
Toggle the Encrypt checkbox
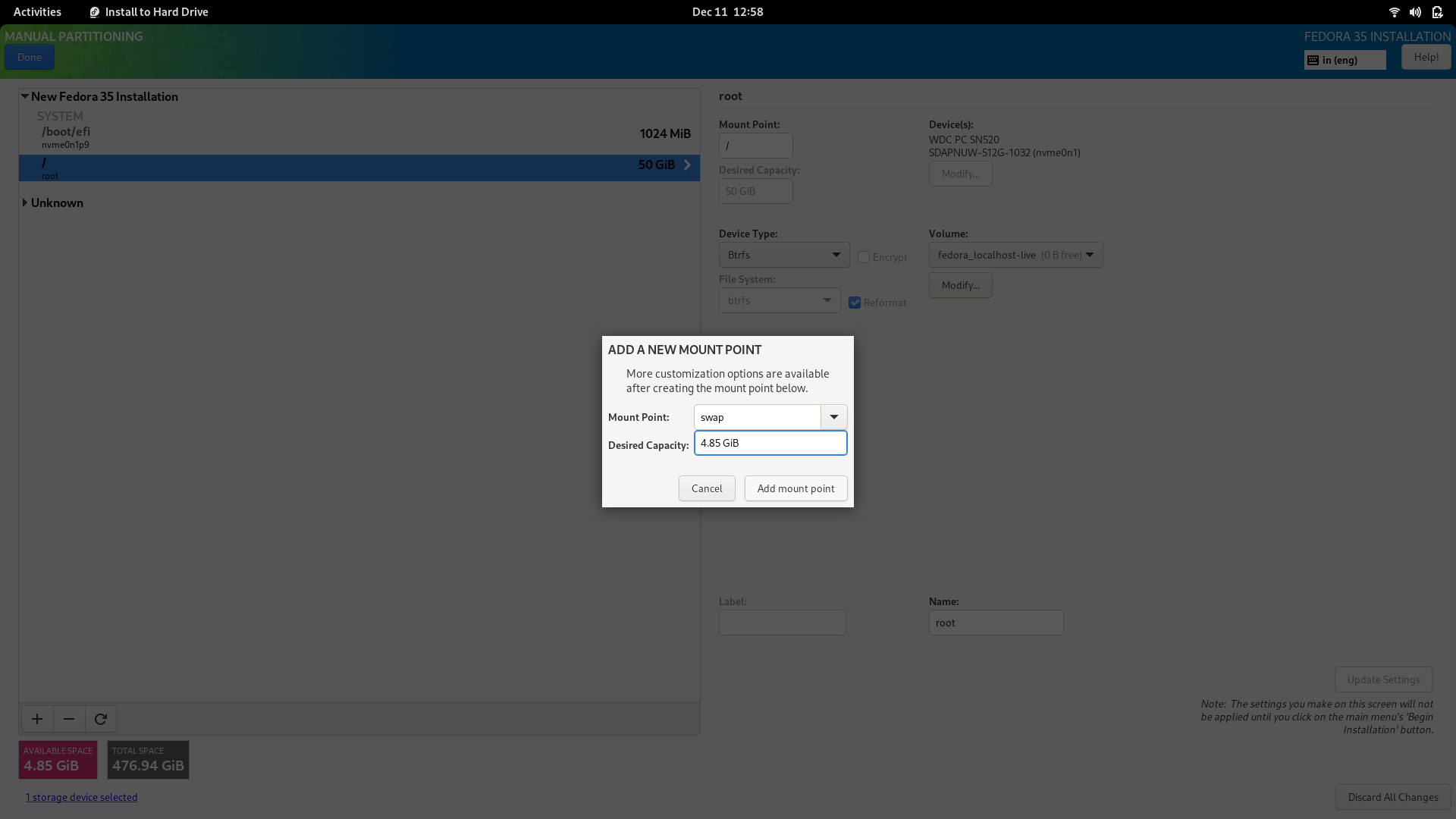pyautogui.click(x=864, y=257)
